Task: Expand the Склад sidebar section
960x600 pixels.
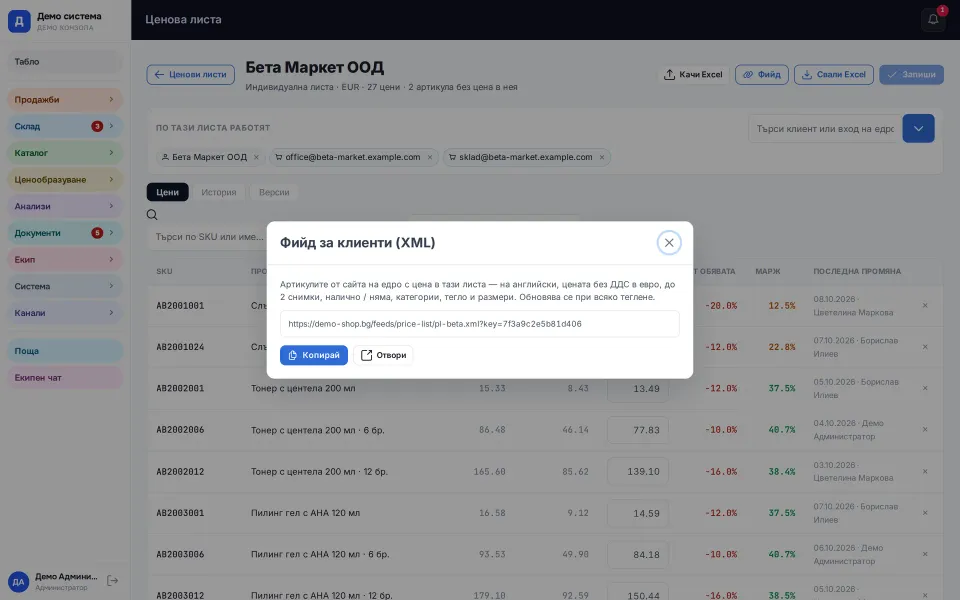Action: (65, 126)
